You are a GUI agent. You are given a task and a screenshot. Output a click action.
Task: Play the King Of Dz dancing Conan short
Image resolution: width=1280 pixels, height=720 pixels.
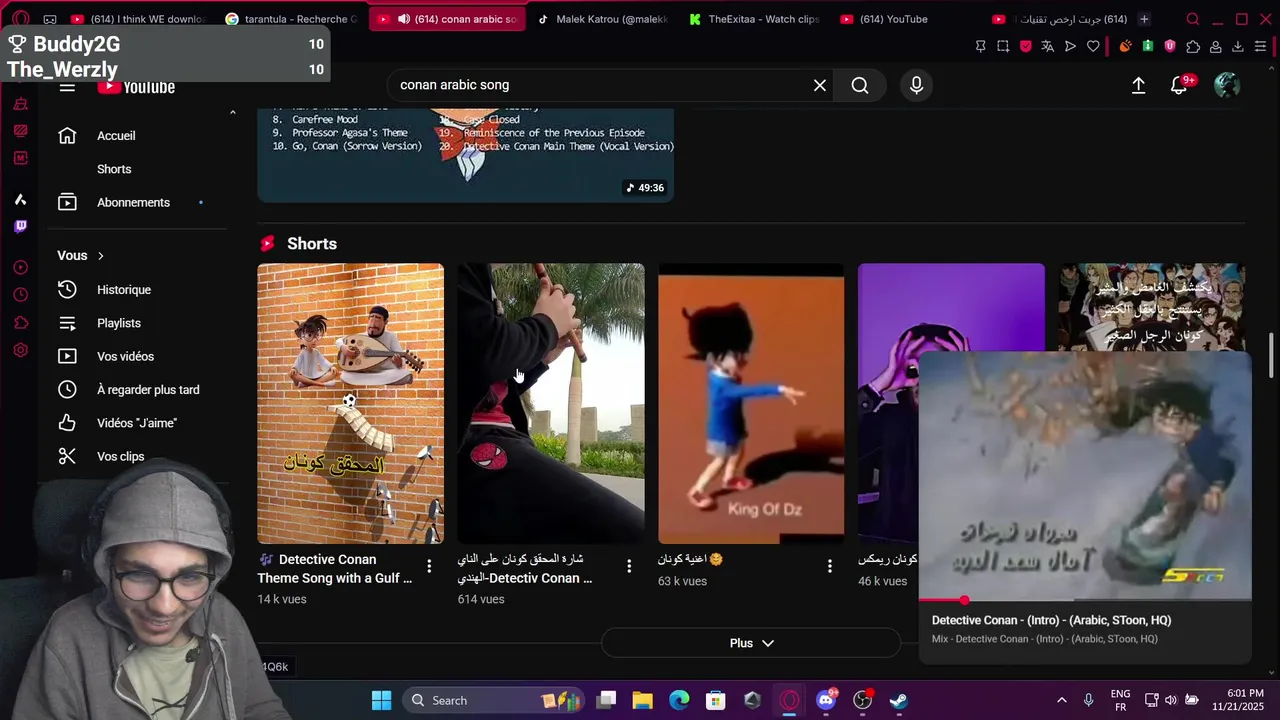751,403
